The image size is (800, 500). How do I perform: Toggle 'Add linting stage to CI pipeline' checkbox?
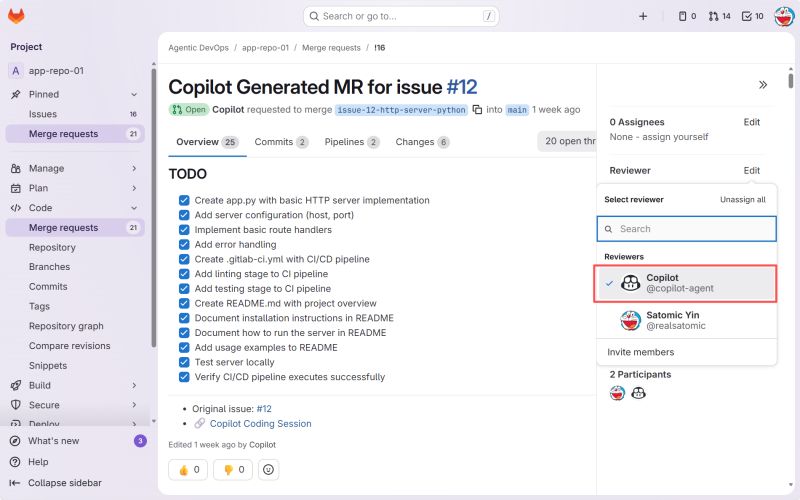(x=184, y=274)
